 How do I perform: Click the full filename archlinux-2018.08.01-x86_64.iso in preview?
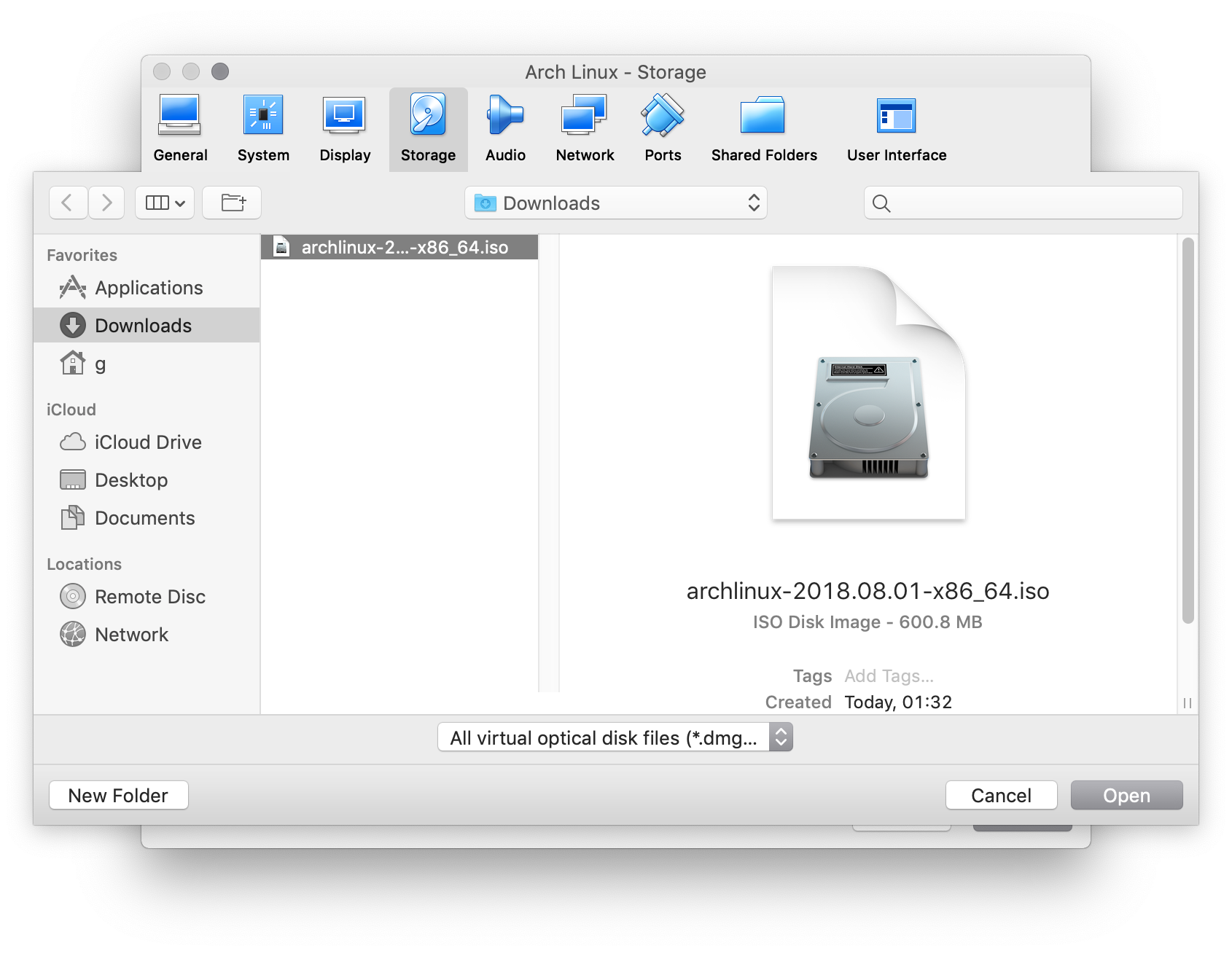(x=868, y=591)
